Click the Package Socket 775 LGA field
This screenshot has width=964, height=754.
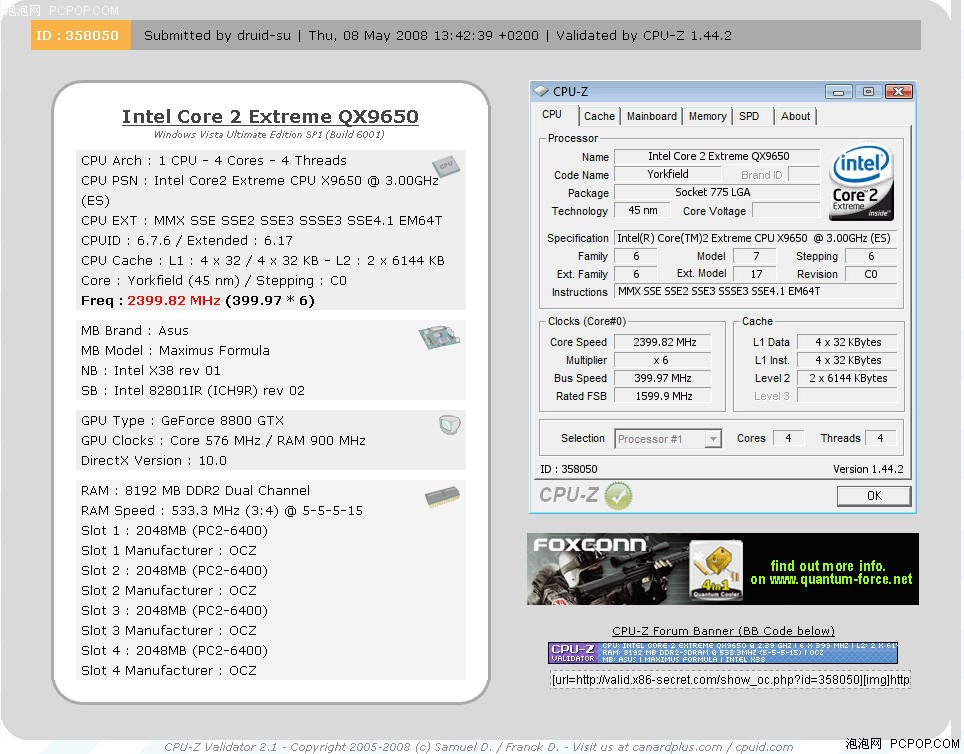(717, 192)
